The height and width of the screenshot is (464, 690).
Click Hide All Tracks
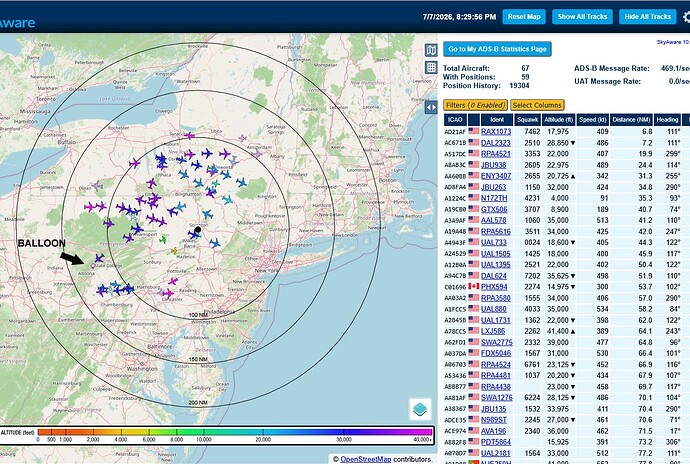[647, 17]
